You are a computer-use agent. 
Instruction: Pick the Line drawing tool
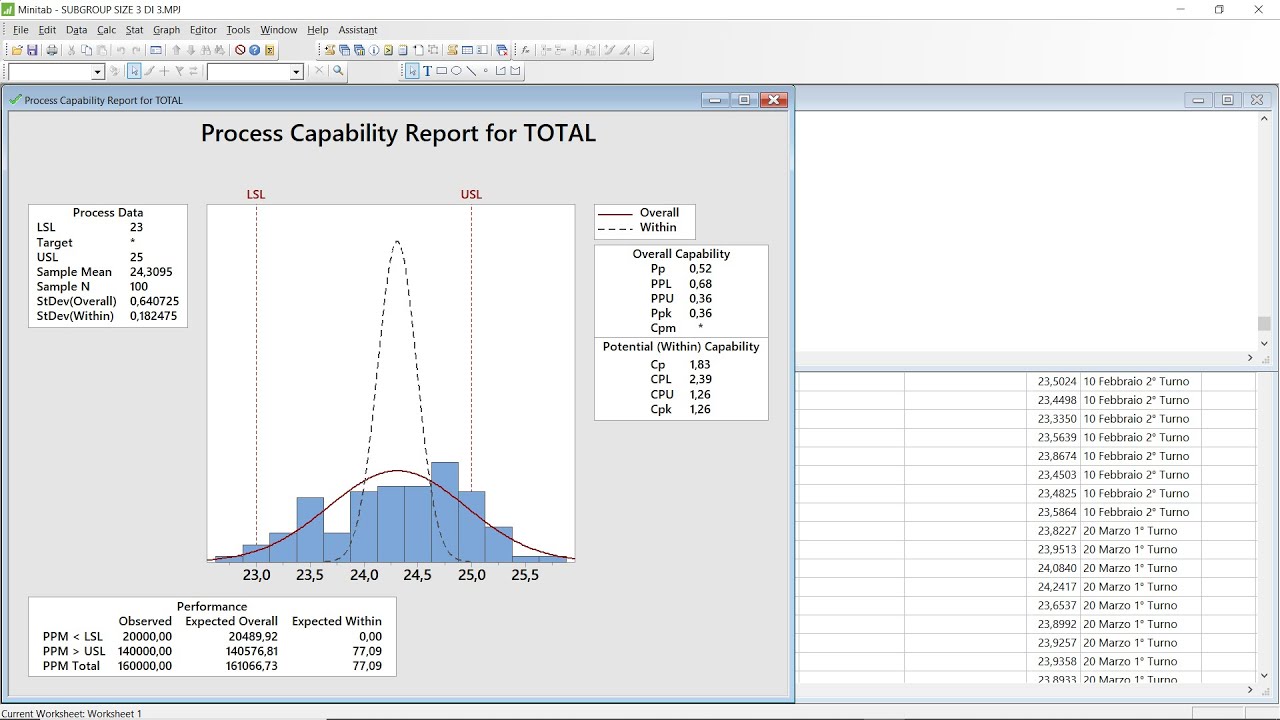pyautogui.click(x=471, y=71)
